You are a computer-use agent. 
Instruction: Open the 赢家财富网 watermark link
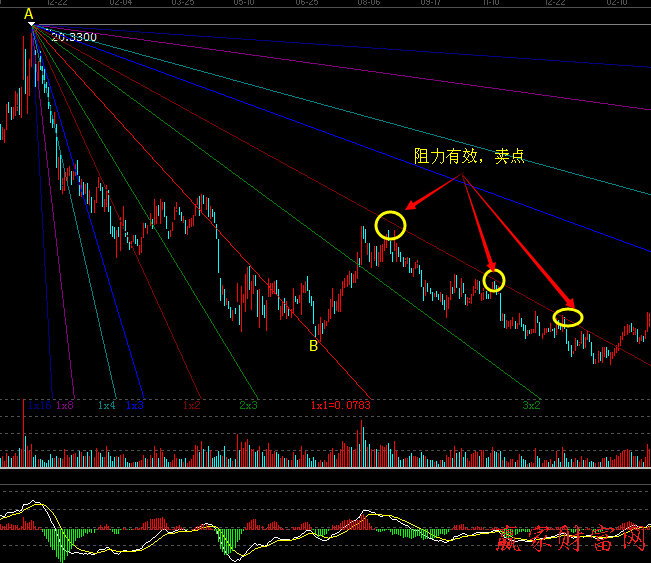pyautogui.click(x=572, y=540)
